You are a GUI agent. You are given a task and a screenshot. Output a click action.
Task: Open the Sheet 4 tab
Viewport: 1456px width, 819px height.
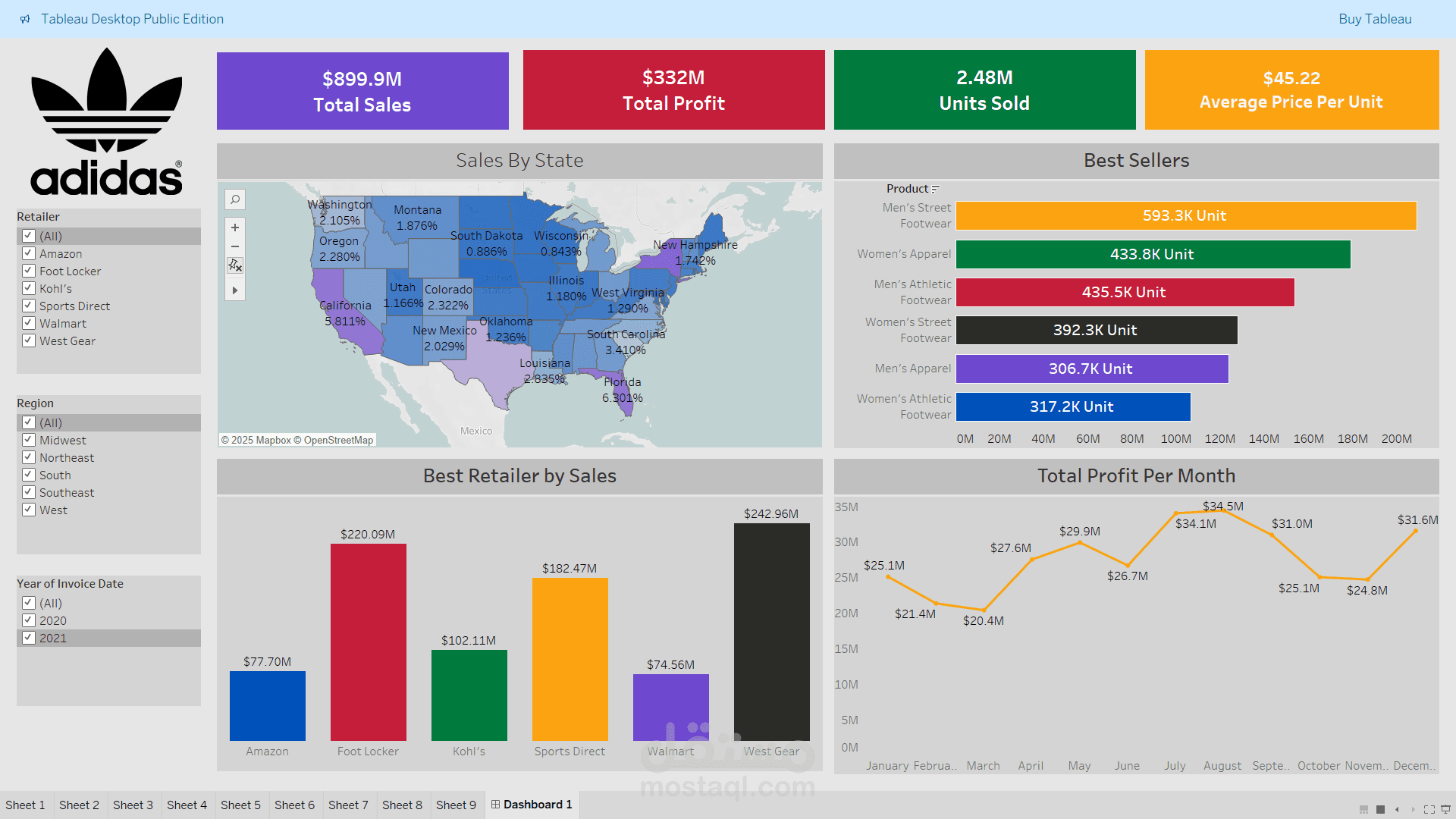[x=187, y=805]
